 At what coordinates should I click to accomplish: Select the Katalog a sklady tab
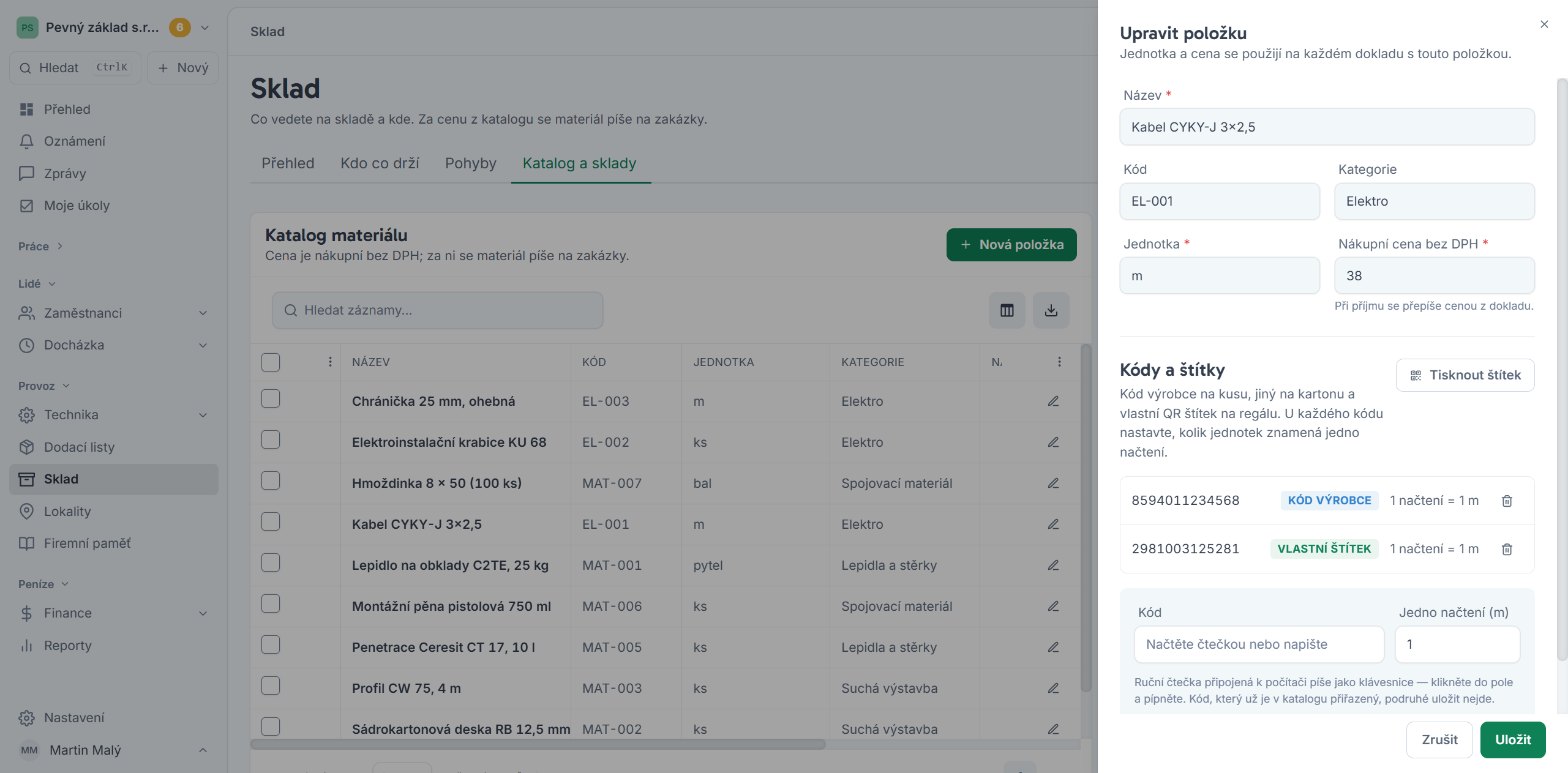(x=579, y=163)
